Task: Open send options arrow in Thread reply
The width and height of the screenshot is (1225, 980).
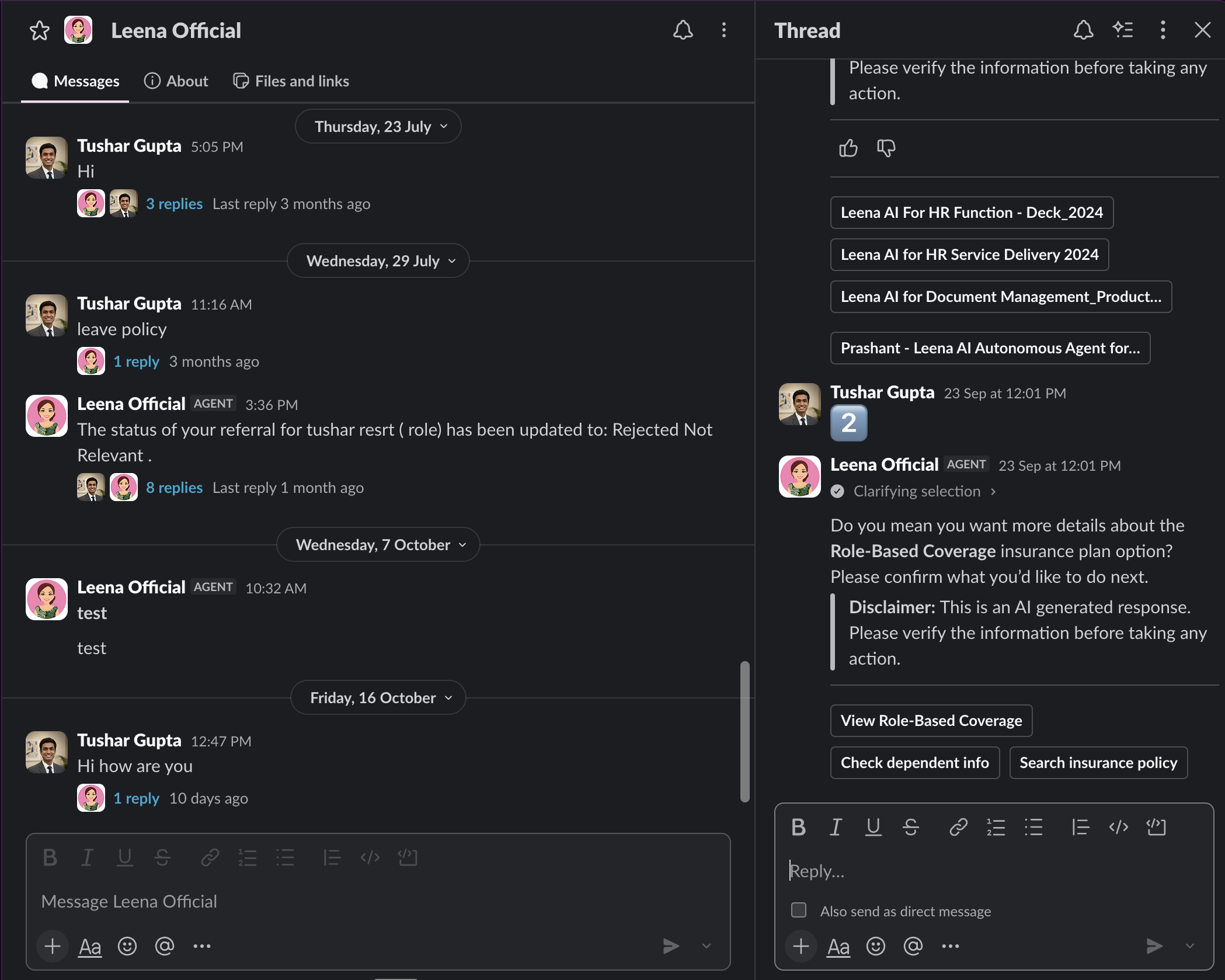Action: tap(1190, 946)
